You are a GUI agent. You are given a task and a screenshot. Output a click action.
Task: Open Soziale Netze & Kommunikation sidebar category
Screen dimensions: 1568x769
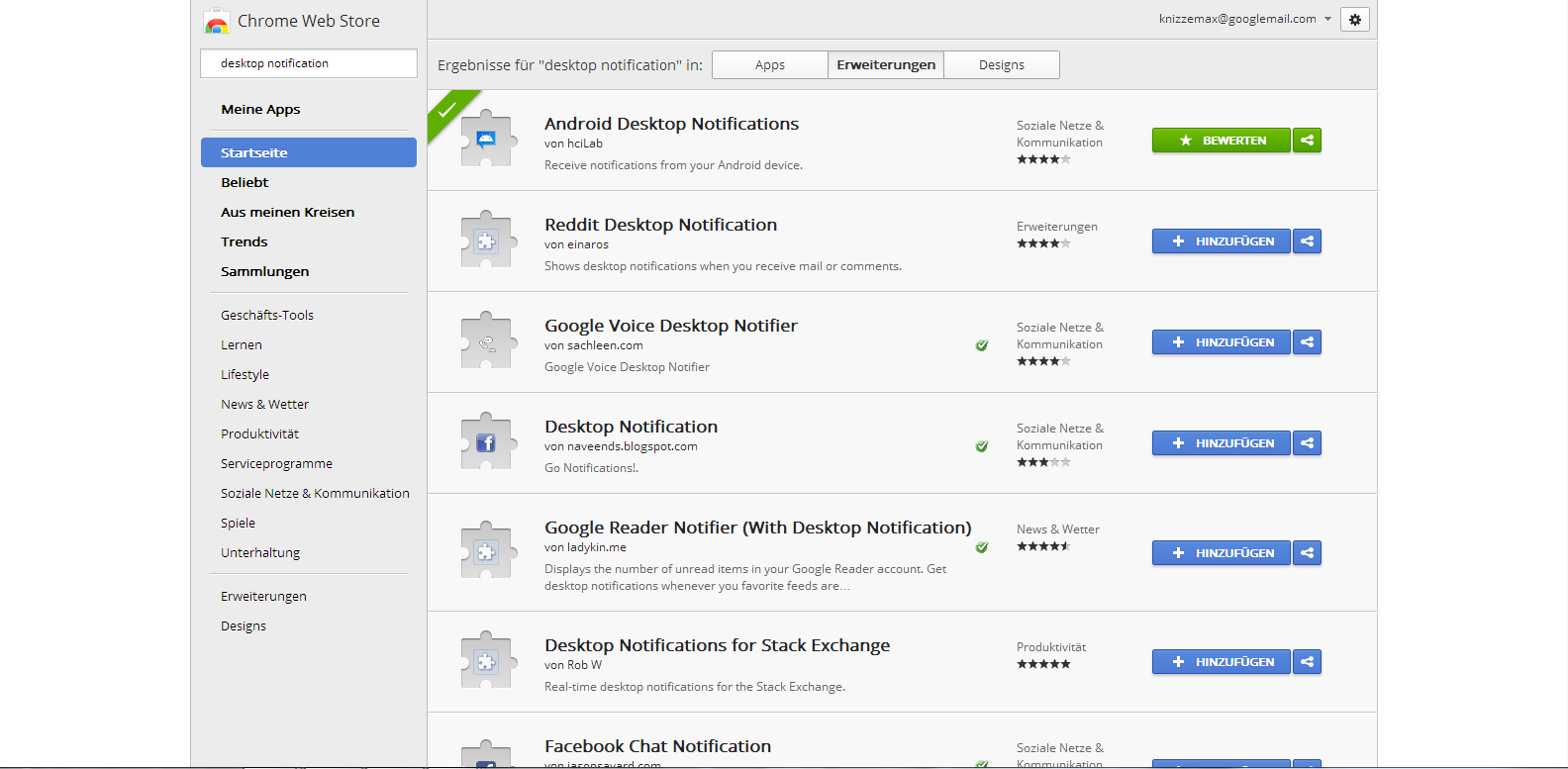(x=315, y=493)
